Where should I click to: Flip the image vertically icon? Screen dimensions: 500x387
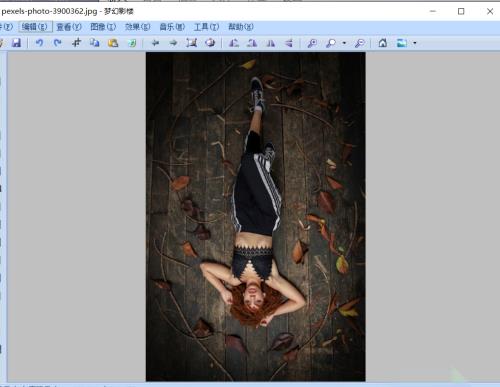[x=289, y=43]
